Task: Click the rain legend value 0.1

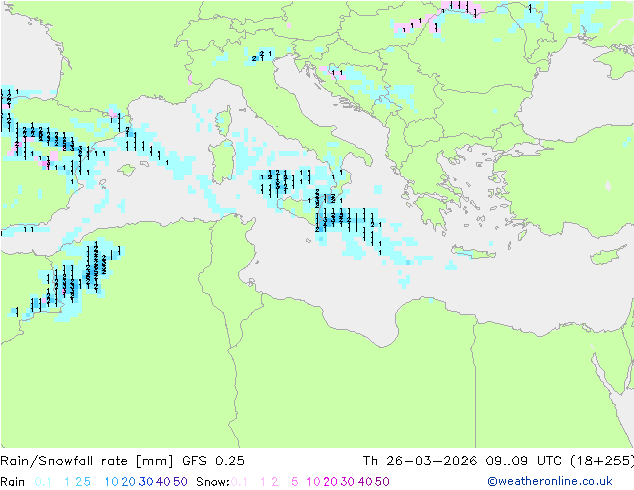Action: coord(43,482)
